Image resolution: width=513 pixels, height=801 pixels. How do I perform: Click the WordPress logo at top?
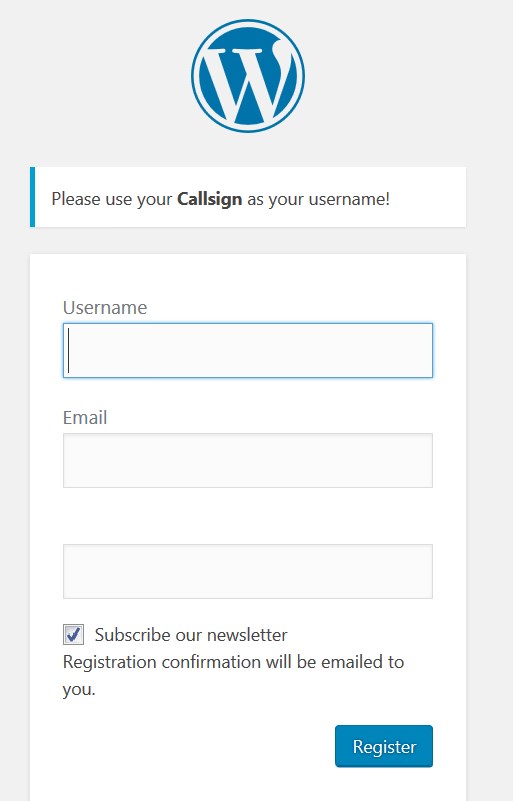(x=248, y=76)
